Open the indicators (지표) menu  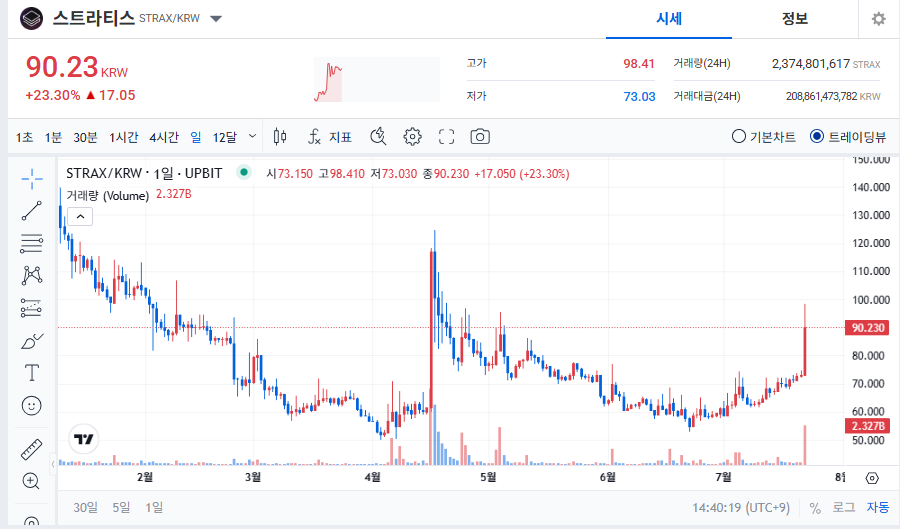329,137
